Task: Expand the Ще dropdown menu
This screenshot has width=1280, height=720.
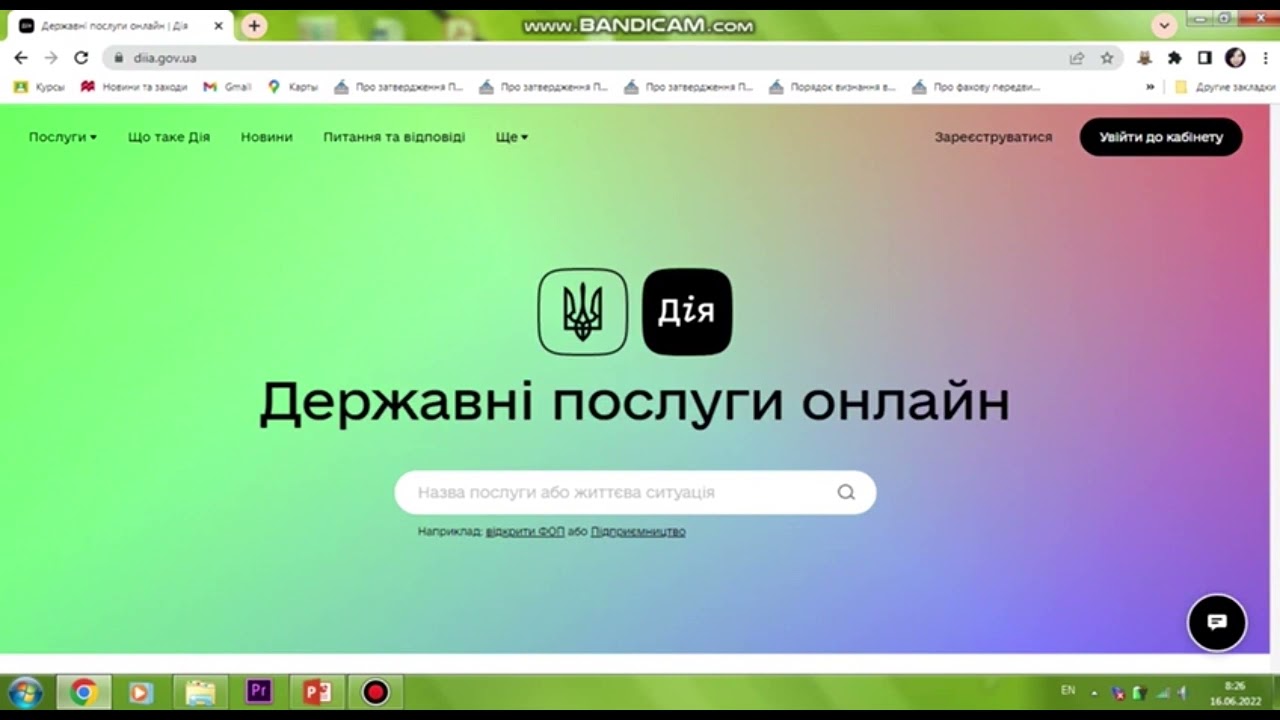Action: 512,137
